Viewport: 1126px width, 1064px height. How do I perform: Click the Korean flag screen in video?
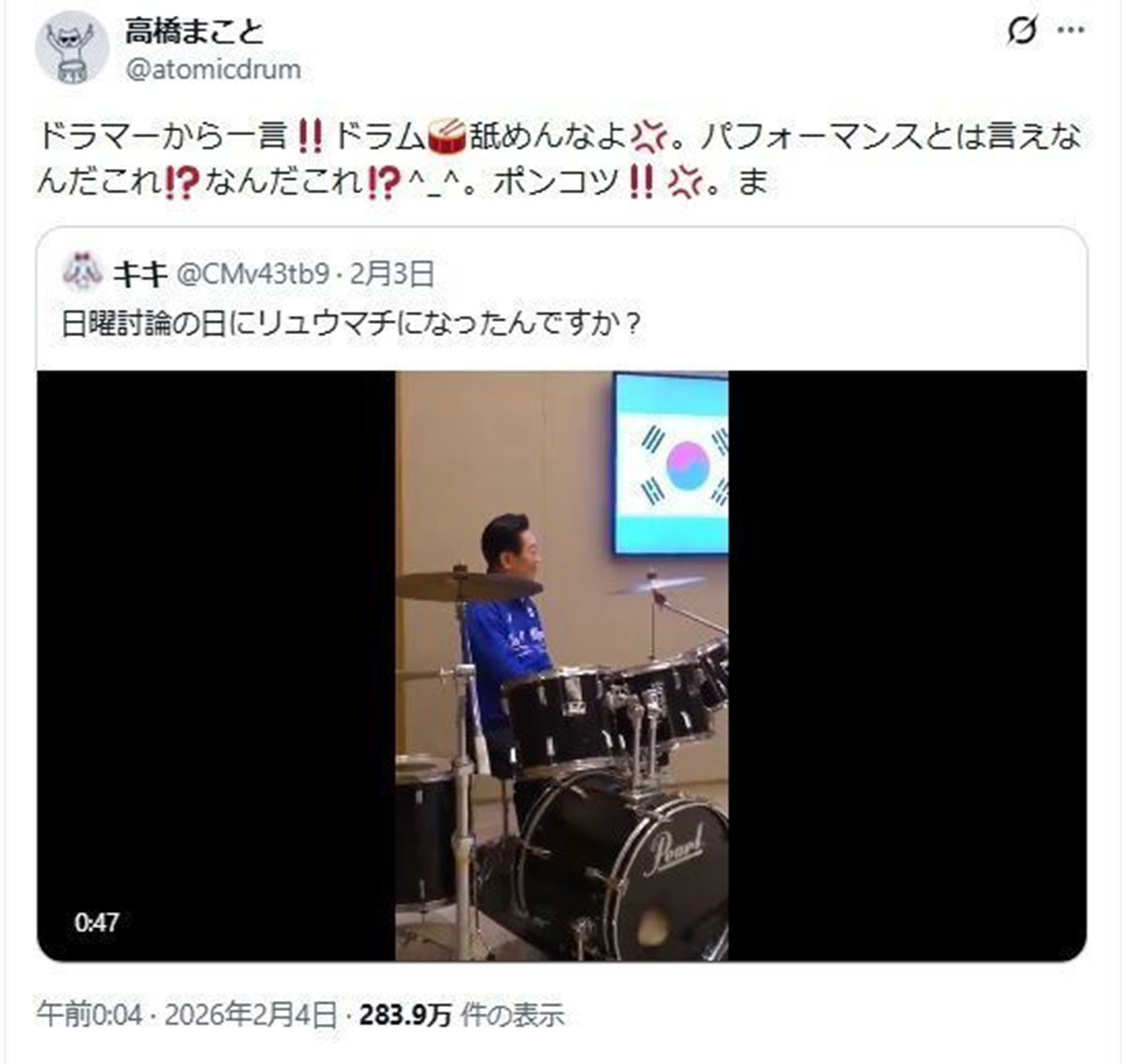670,464
